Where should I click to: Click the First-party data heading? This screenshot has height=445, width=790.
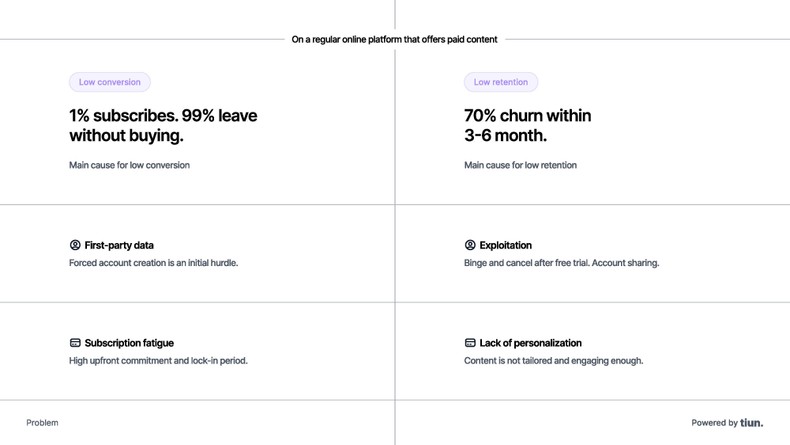click(119, 245)
